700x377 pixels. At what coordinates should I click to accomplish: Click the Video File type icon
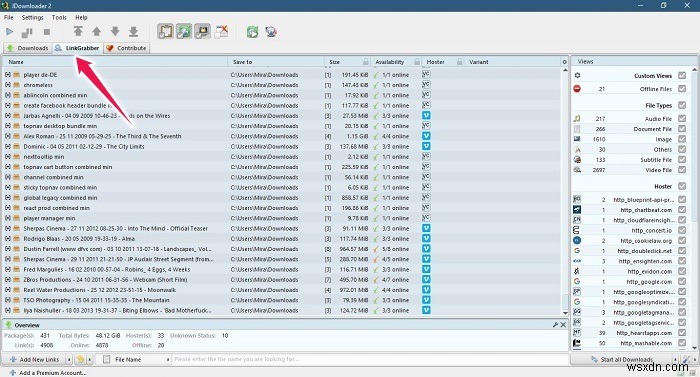(x=577, y=170)
